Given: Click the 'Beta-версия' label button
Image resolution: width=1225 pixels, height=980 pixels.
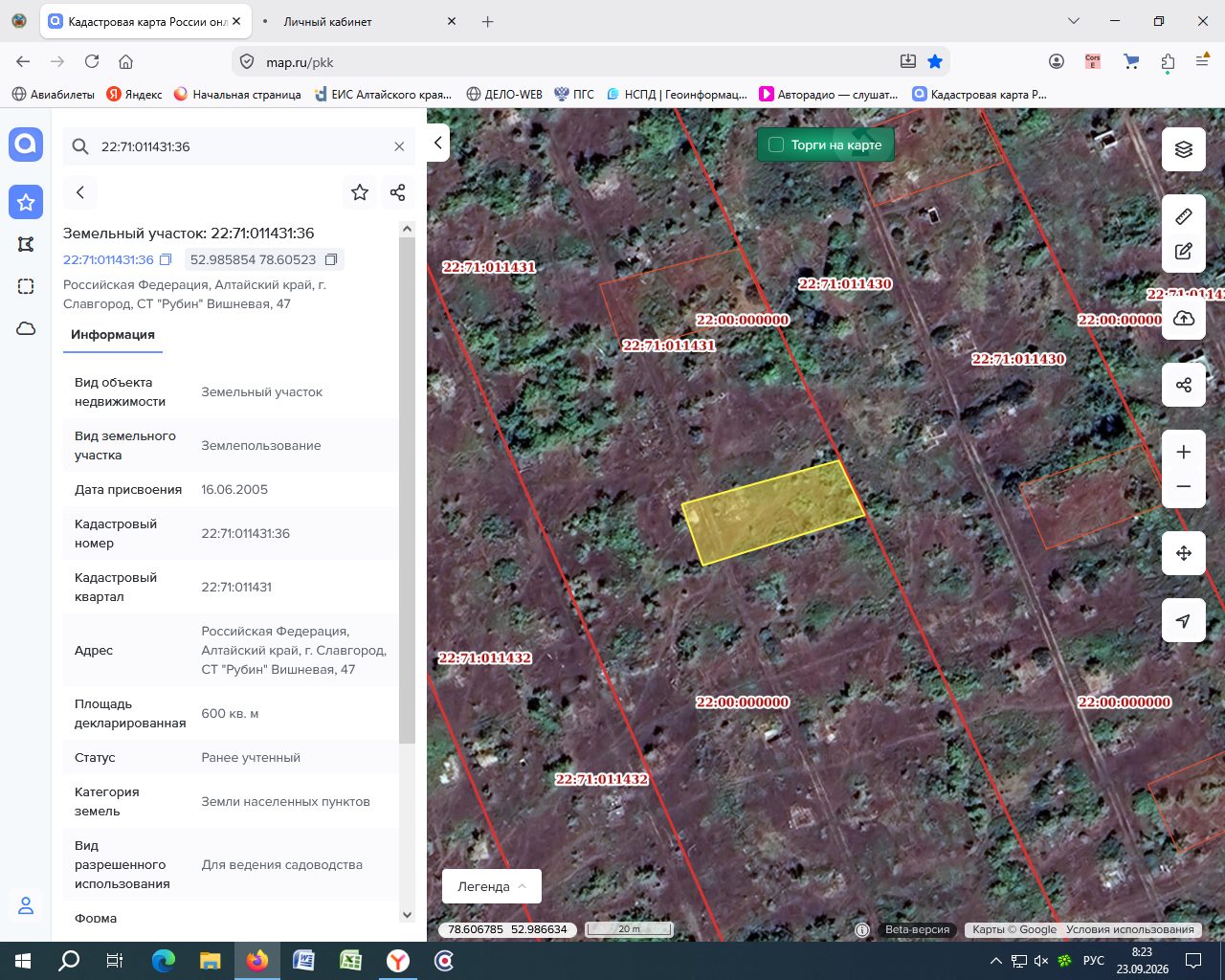Looking at the screenshot, I should 917,929.
